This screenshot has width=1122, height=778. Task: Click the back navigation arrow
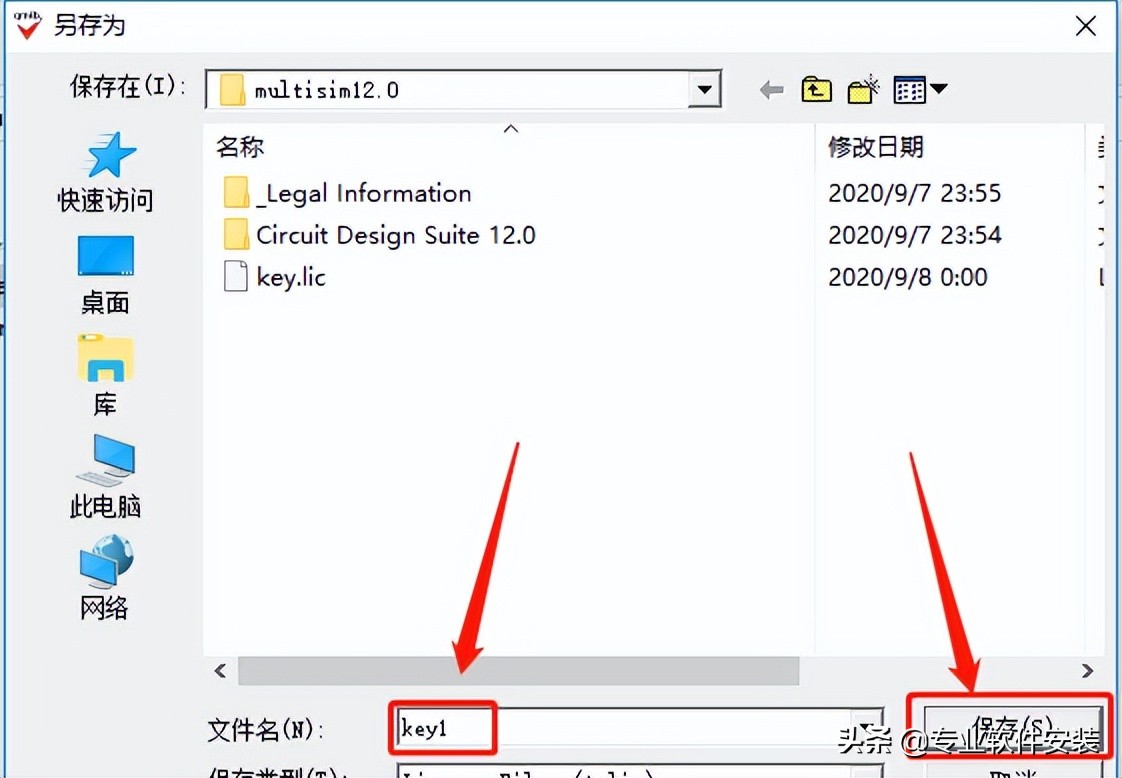point(771,89)
